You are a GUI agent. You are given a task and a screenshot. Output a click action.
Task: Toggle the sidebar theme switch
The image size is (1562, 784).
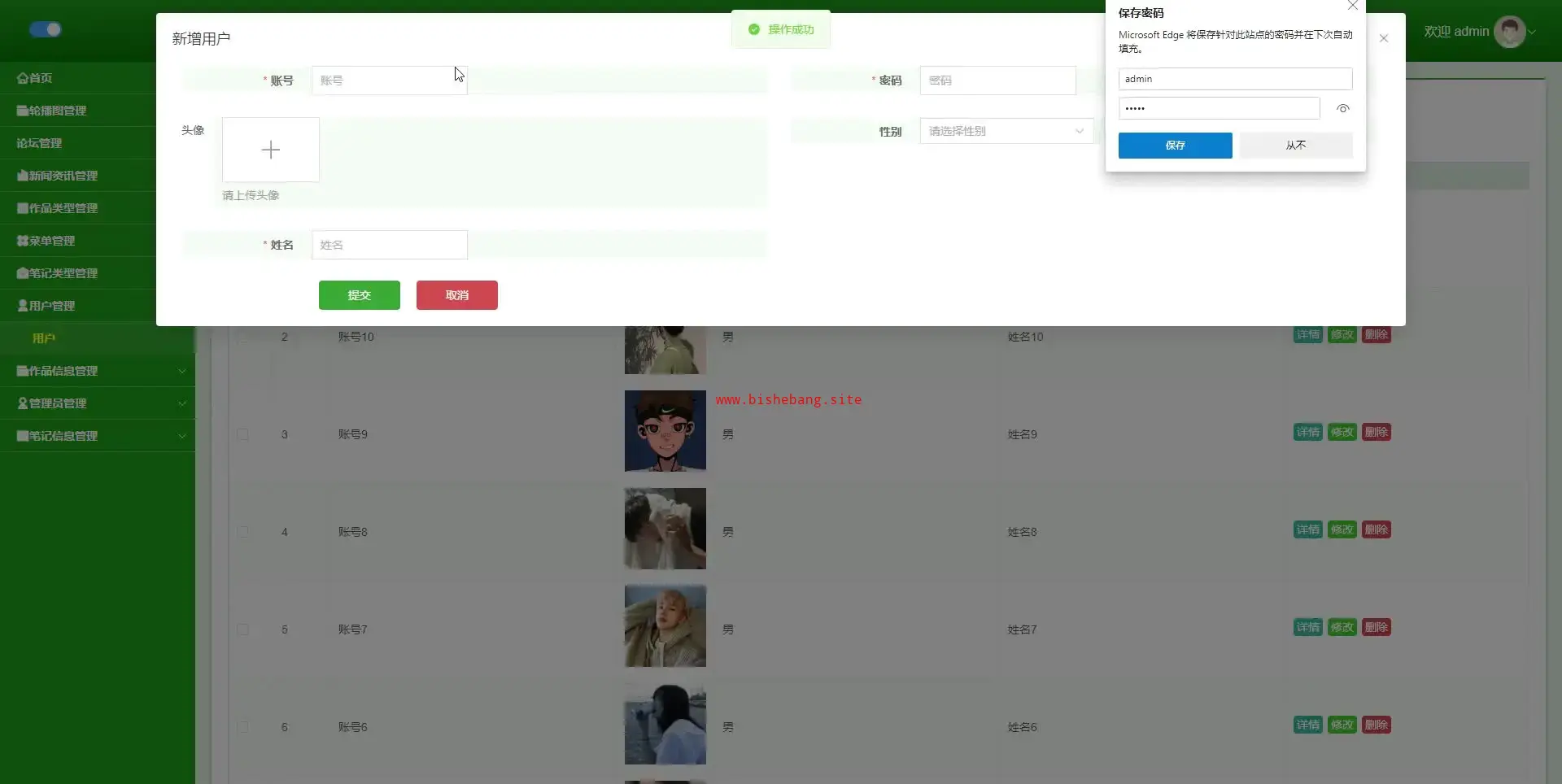coord(46,29)
